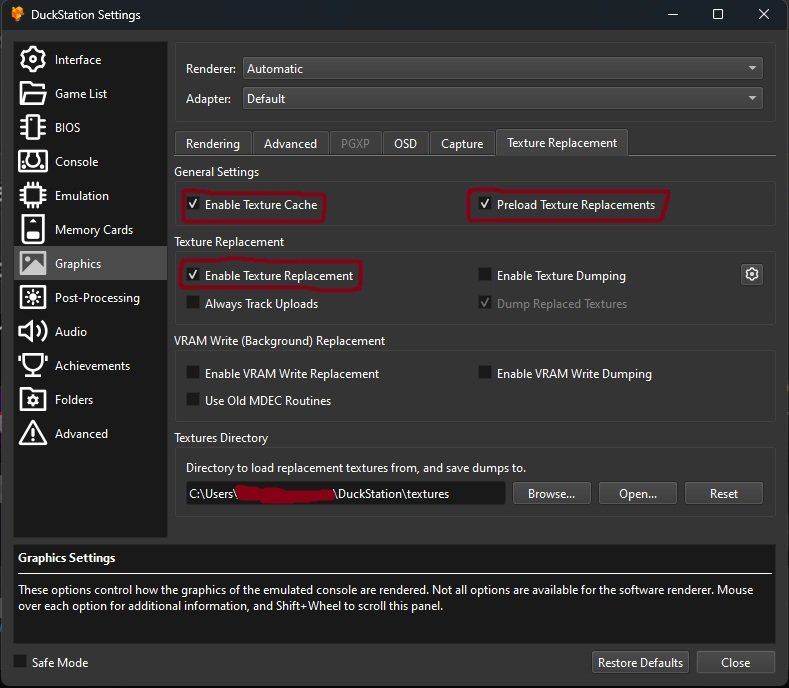This screenshot has width=789, height=688.
Task: Enable Always Track Uploads
Action: click(x=193, y=302)
